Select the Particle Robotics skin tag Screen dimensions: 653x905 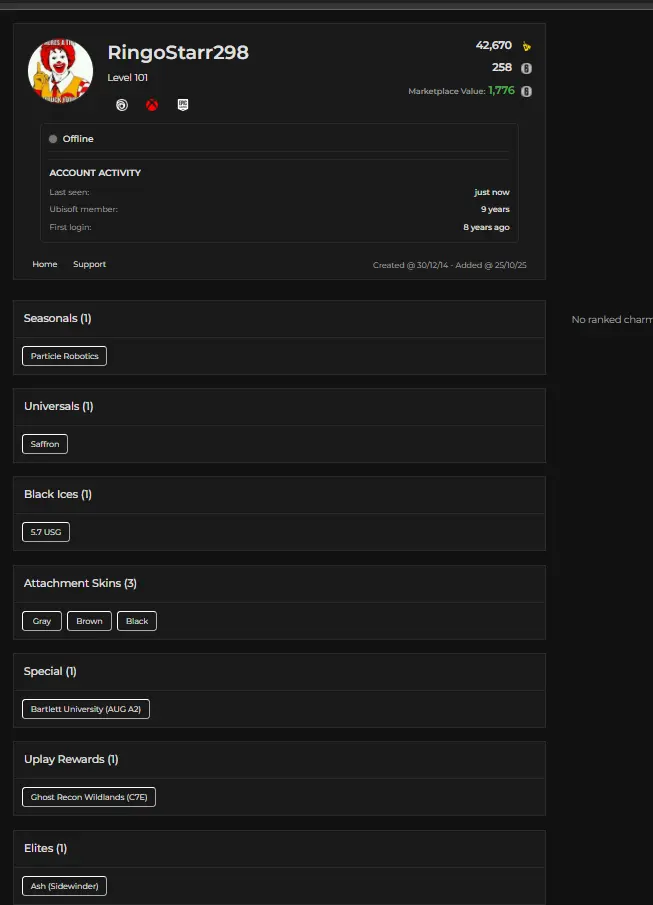[x=64, y=356]
